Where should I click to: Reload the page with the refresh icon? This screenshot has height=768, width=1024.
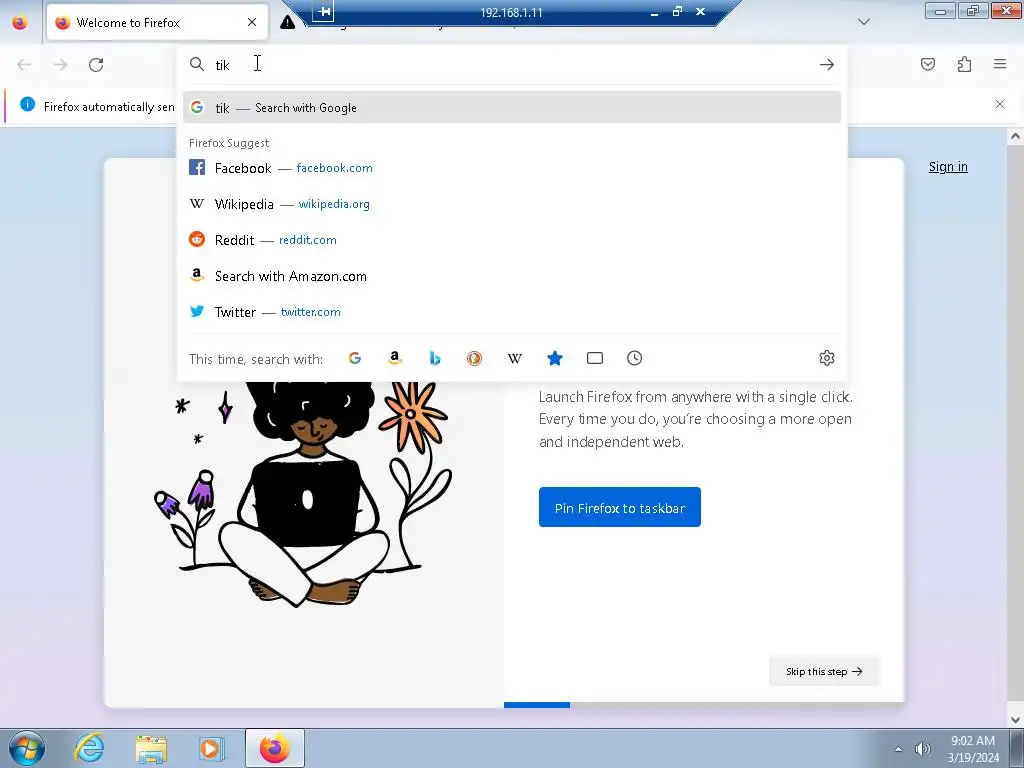(96, 65)
